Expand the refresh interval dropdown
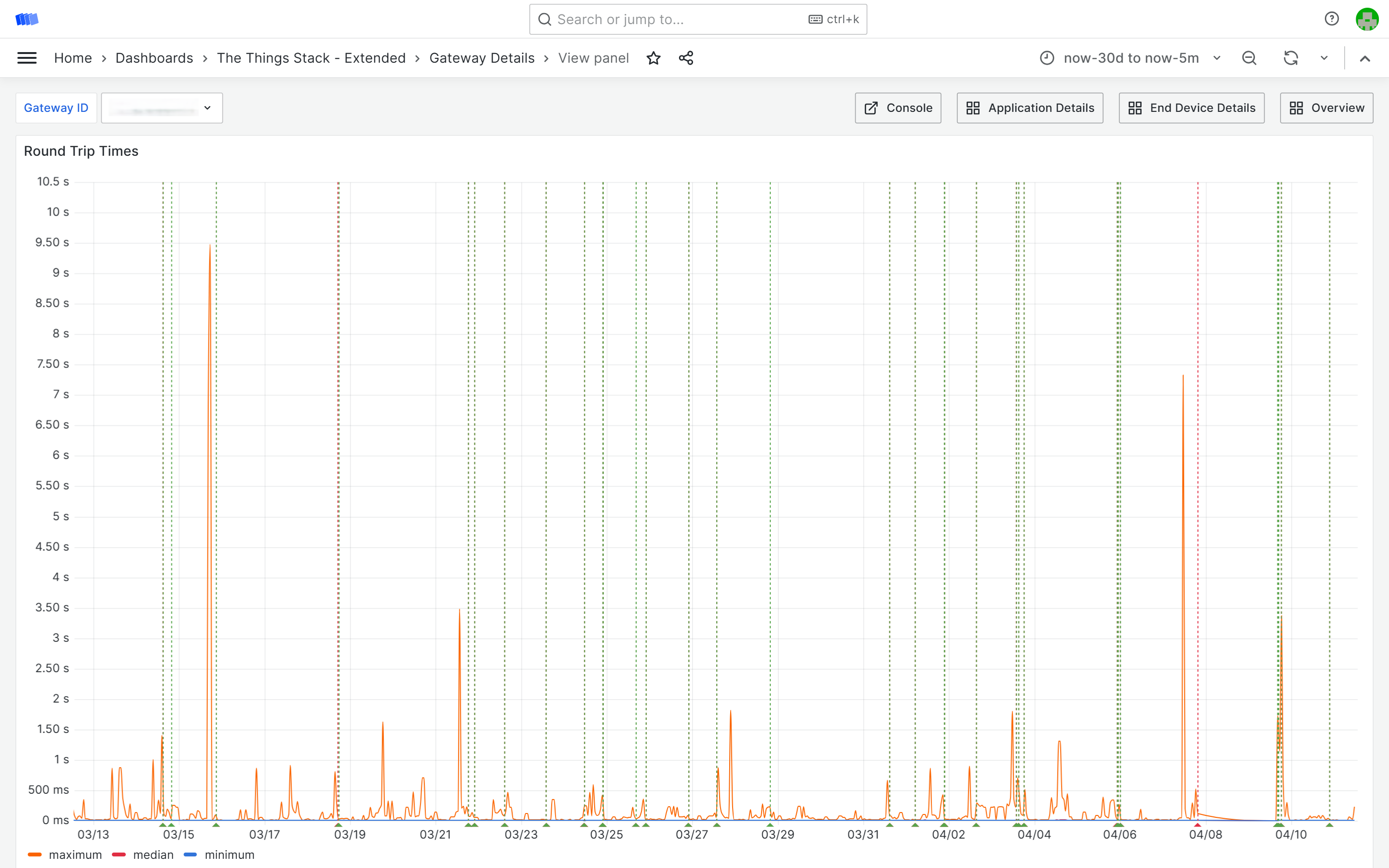This screenshot has width=1389, height=868. pos(1324,58)
